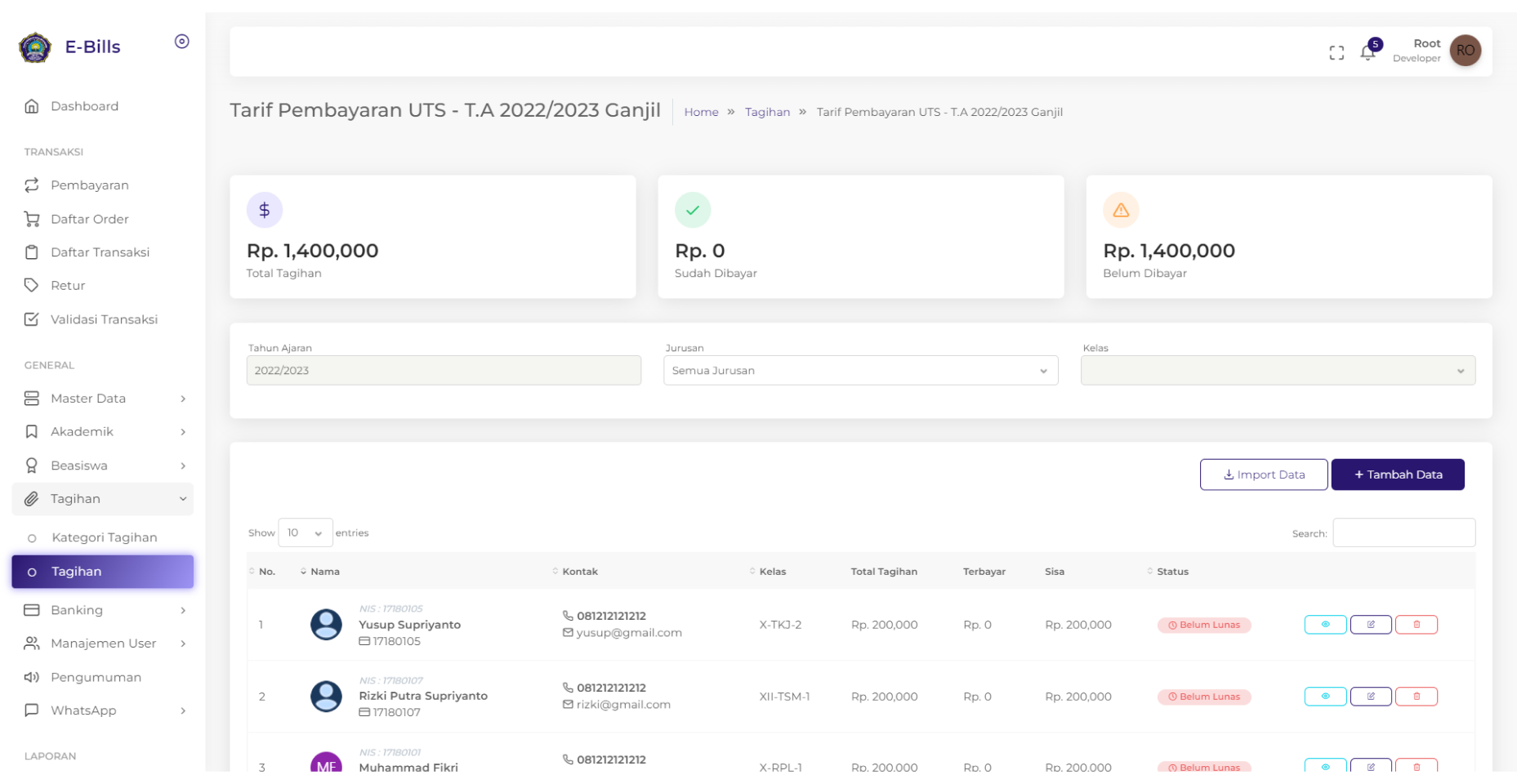Open the Jurusan dropdown

(860, 371)
